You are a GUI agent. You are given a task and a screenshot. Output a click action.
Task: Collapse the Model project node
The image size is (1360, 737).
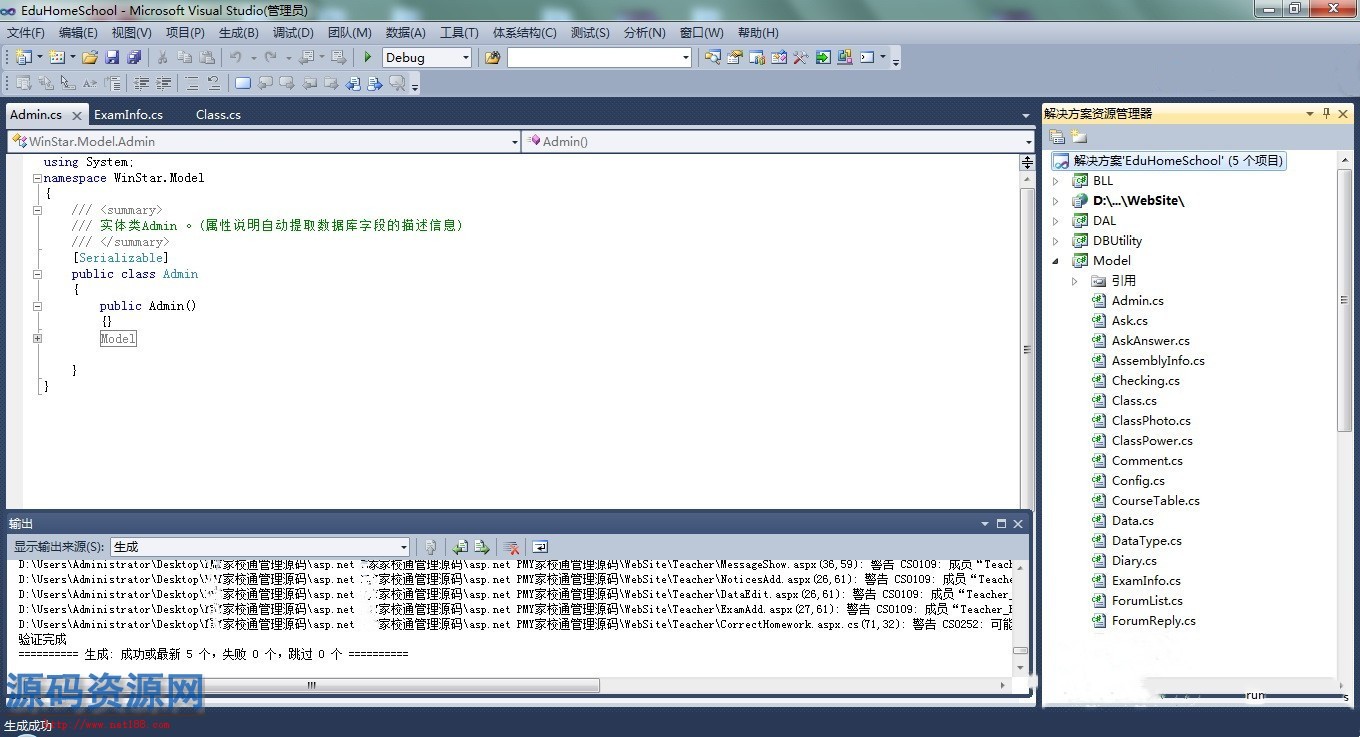pyautogui.click(x=1055, y=261)
